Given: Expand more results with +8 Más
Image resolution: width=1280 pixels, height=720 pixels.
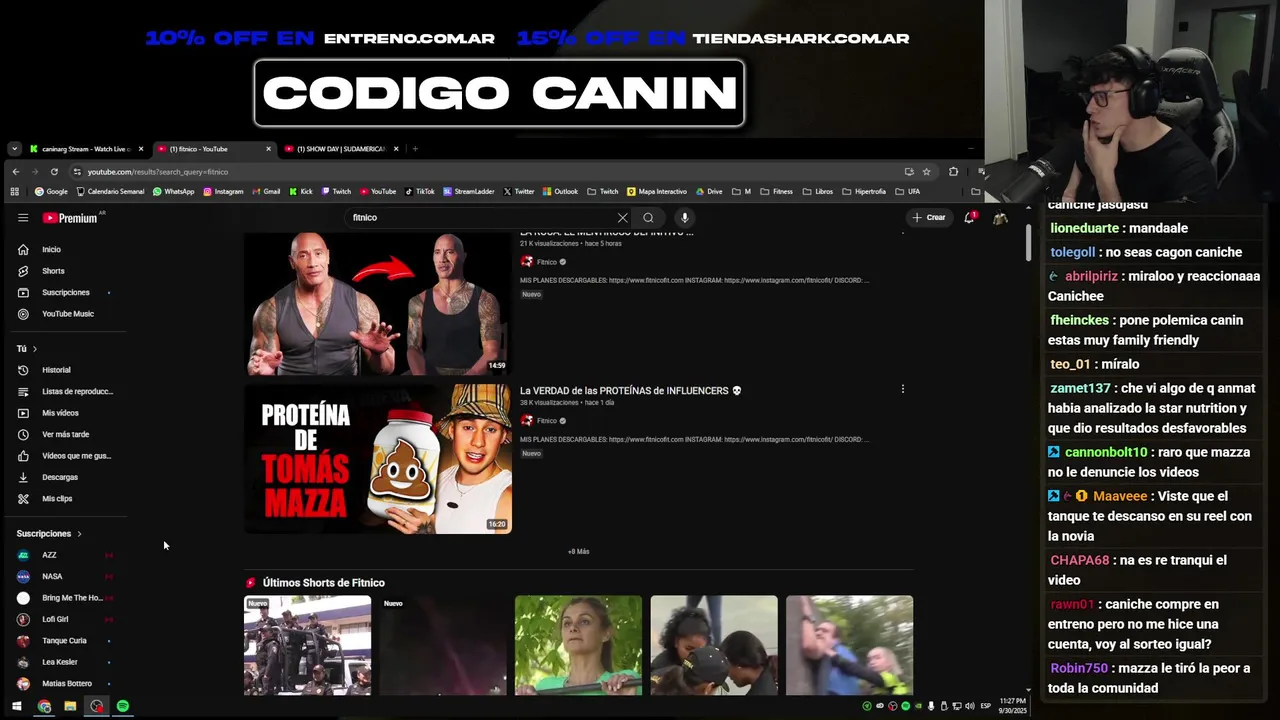Looking at the screenshot, I should coord(578,551).
